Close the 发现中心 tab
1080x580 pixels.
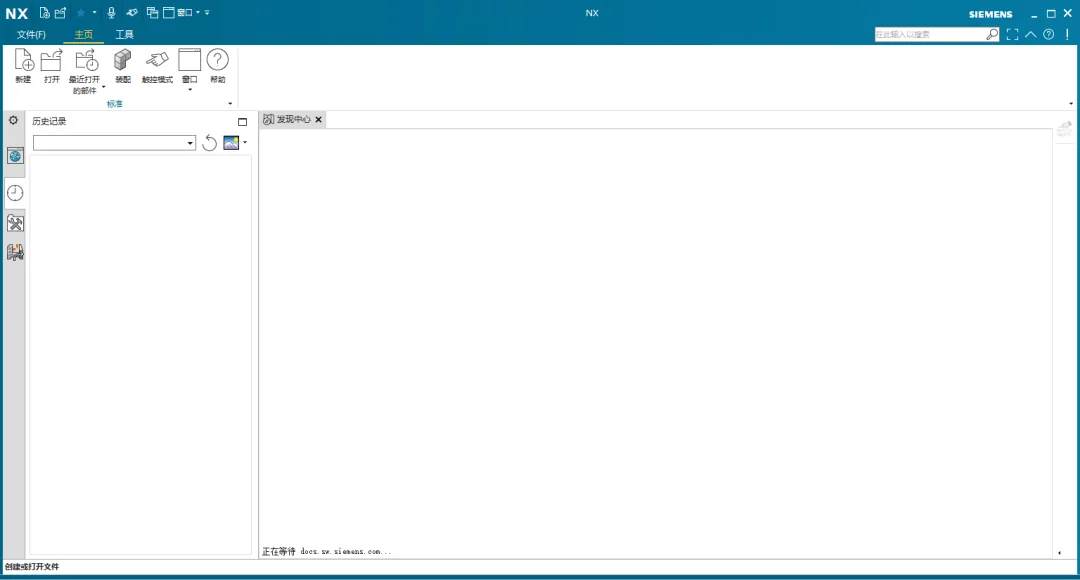click(x=318, y=120)
